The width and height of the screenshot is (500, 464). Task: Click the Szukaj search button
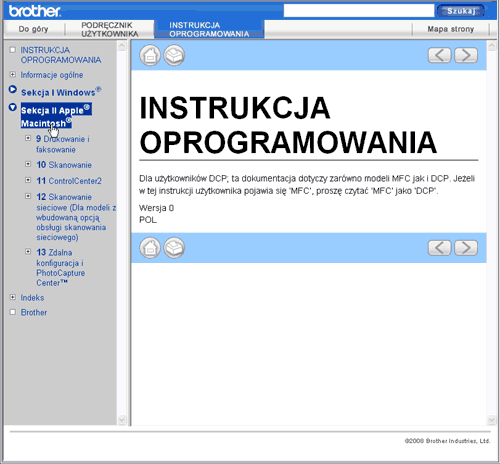pyautogui.click(x=461, y=11)
